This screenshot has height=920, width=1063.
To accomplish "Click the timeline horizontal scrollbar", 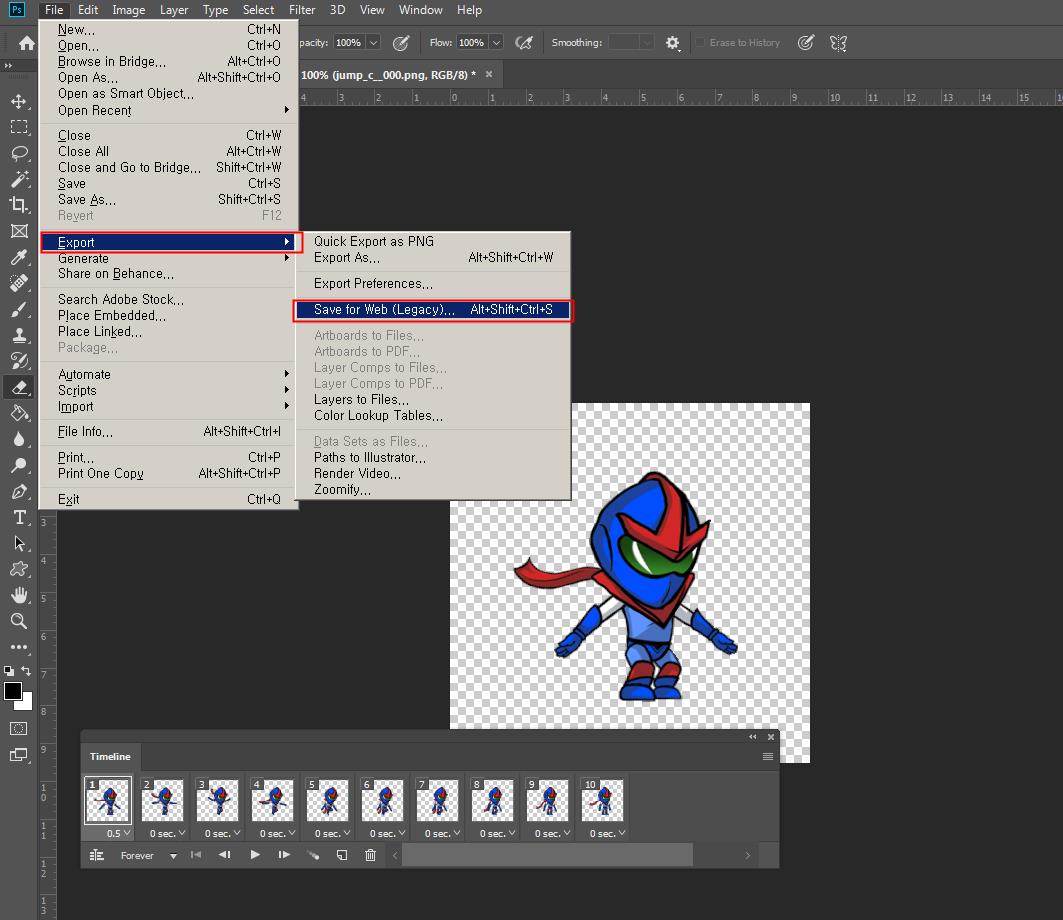I will pos(547,855).
